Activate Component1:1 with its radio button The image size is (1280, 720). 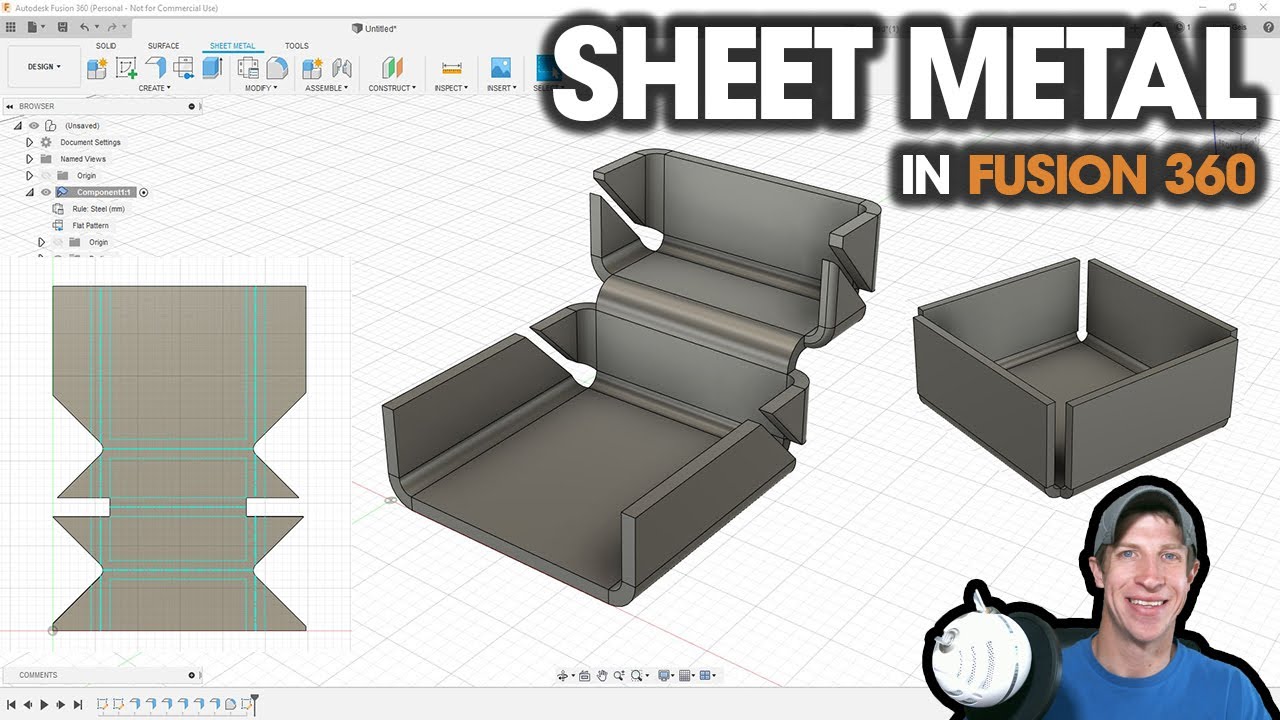coord(144,192)
